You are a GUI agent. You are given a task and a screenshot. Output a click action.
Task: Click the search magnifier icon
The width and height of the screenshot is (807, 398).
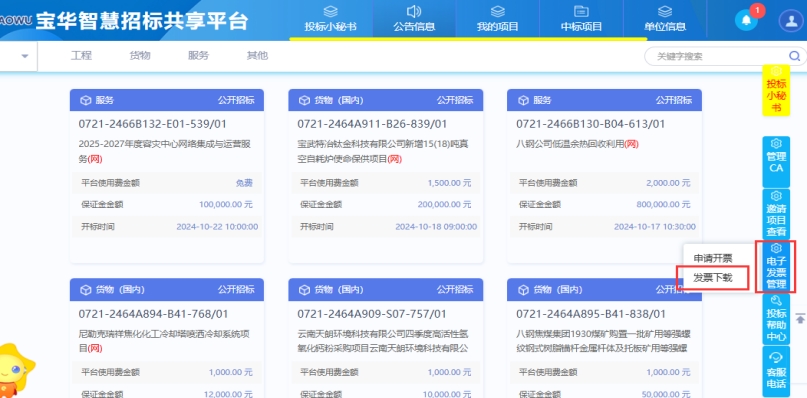[794, 56]
